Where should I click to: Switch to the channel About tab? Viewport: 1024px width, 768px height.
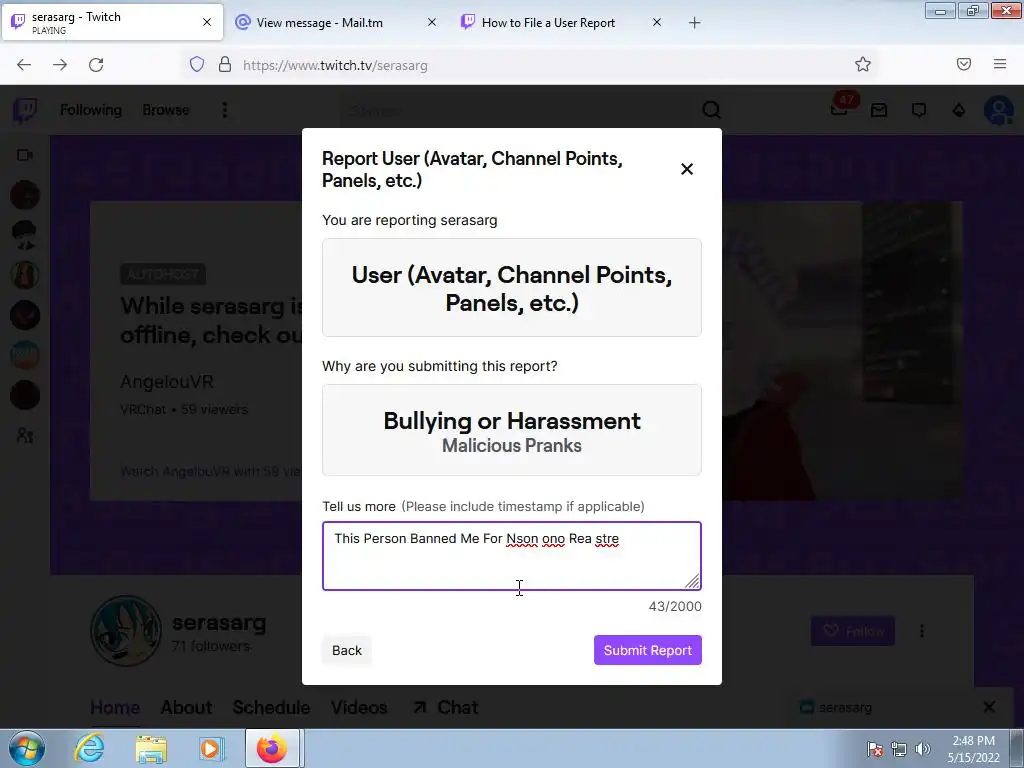pyautogui.click(x=186, y=707)
